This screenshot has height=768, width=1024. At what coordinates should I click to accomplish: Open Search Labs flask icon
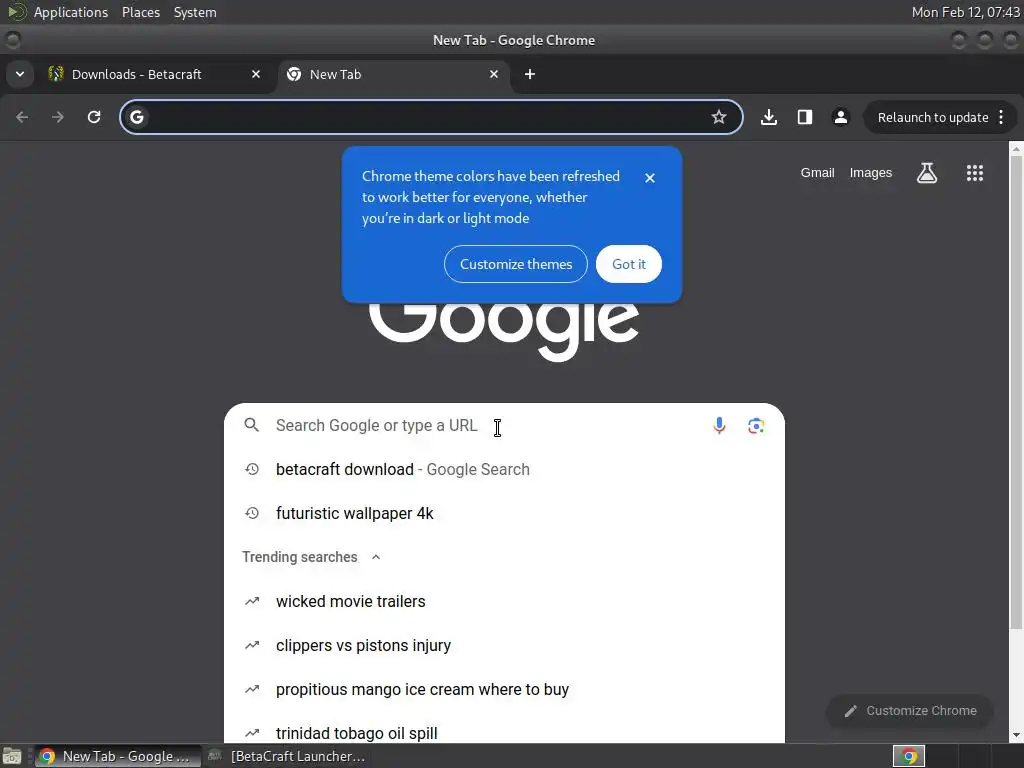pos(927,172)
